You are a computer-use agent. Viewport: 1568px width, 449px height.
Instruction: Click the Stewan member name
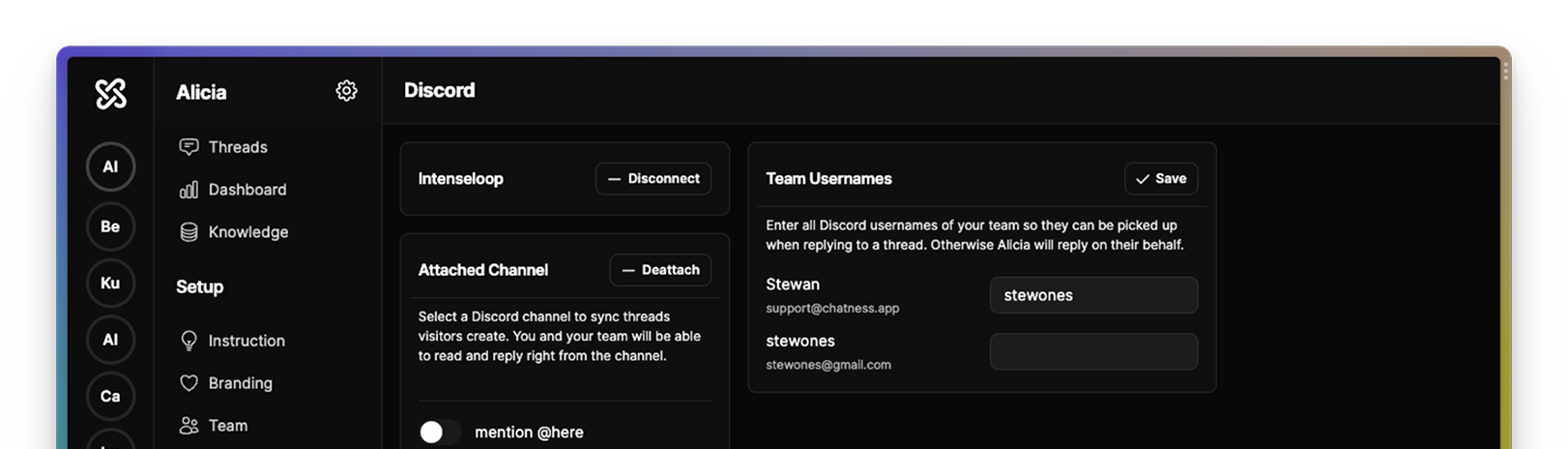(x=793, y=284)
